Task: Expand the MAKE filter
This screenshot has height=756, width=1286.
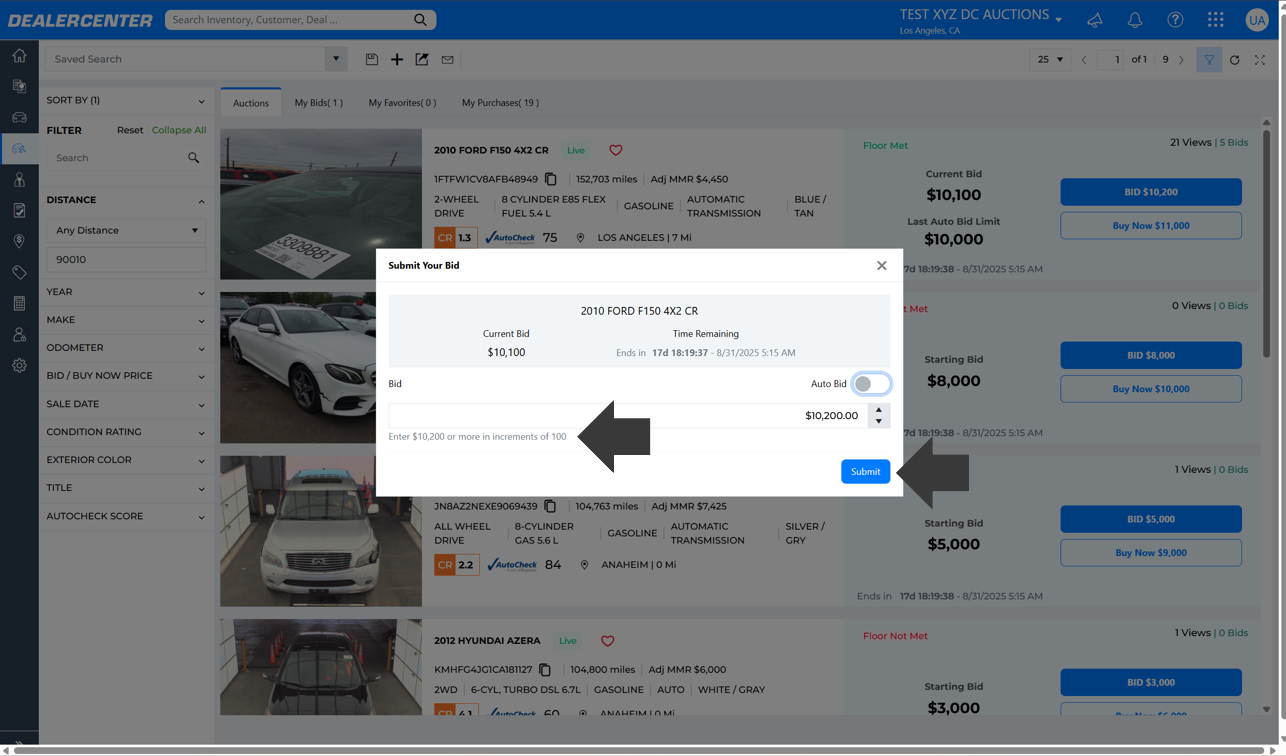Action: 126,320
